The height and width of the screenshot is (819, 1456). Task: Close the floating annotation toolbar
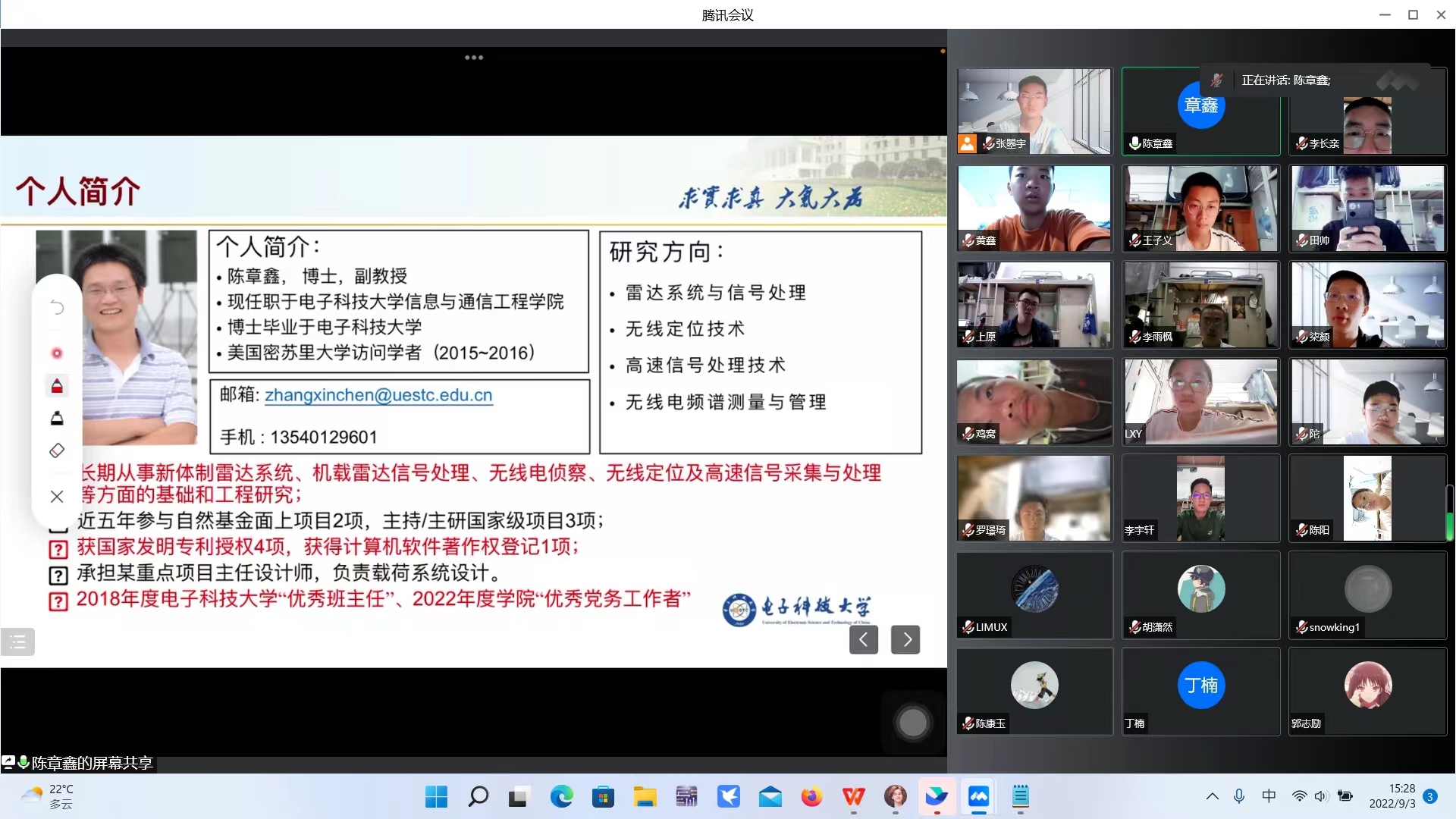[x=57, y=497]
